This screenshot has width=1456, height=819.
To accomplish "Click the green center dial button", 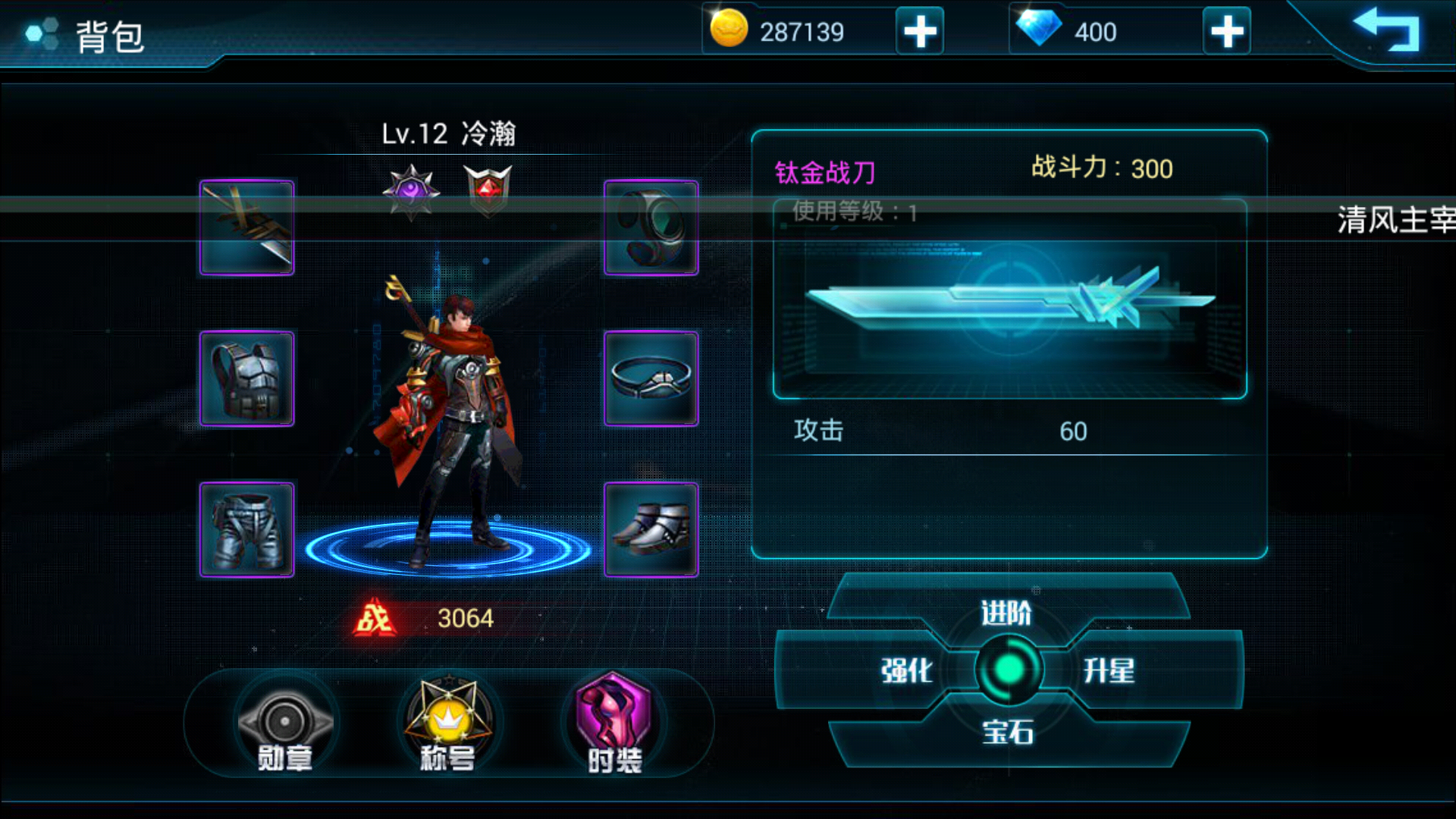I will coord(1009,670).
